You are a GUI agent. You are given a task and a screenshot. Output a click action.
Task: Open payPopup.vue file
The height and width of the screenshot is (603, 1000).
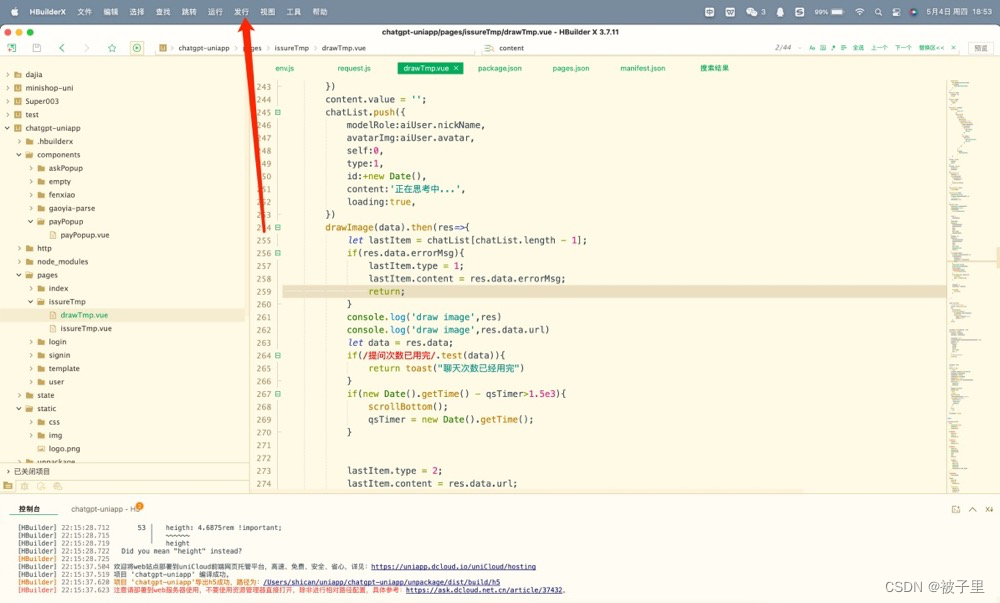point(85,235)
